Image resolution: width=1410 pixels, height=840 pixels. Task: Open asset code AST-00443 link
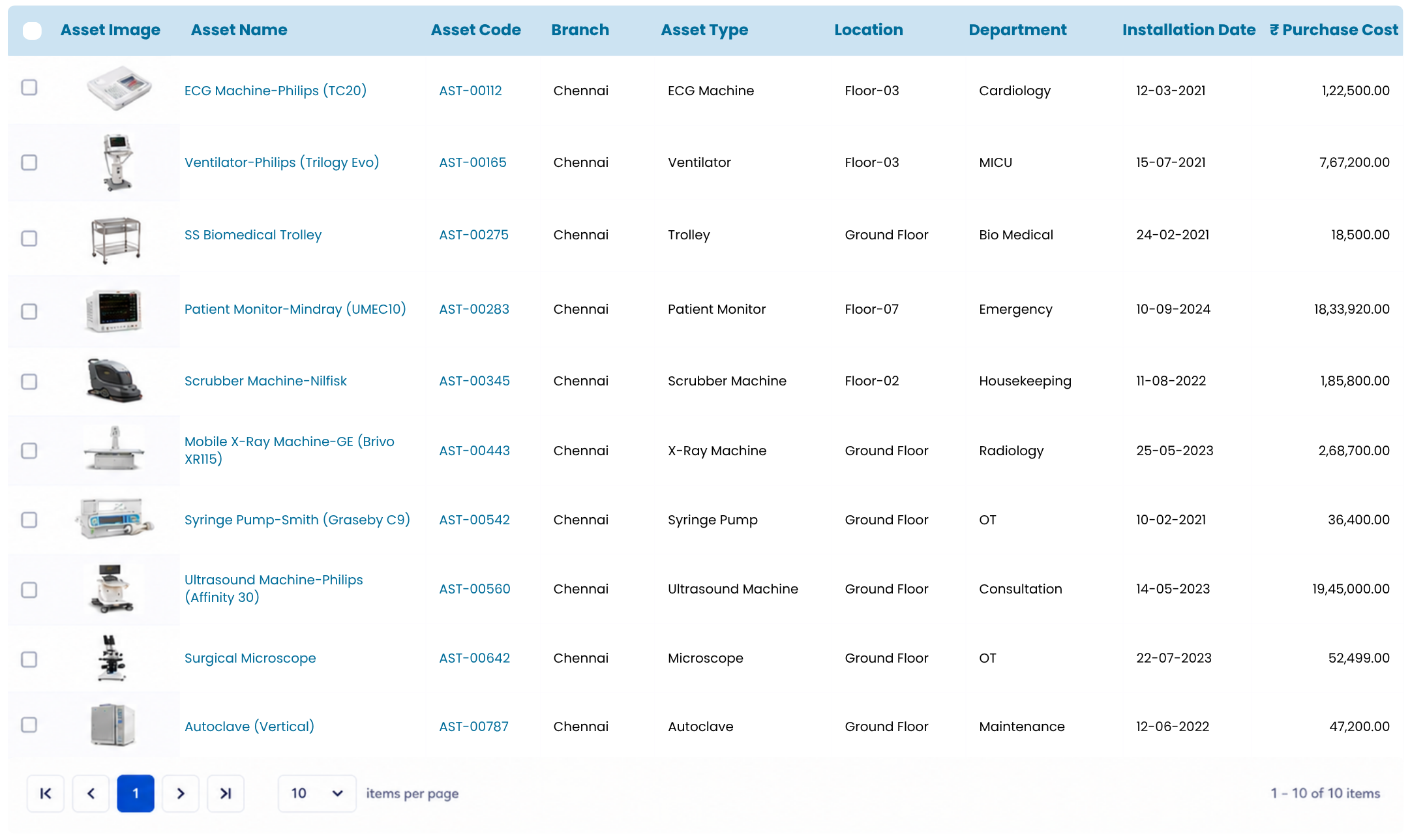pos(474,451)
